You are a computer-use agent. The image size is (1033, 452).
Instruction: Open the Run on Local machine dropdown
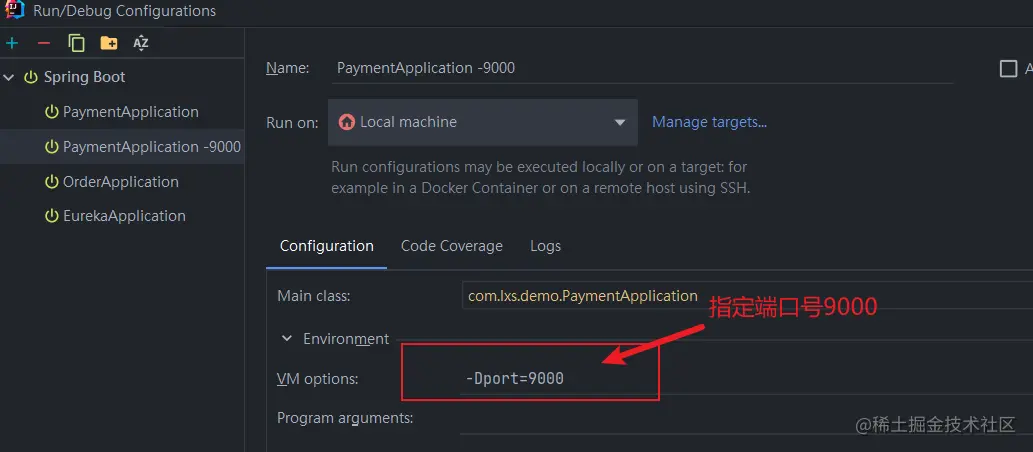pyautogui.click(x=483, y=123)
